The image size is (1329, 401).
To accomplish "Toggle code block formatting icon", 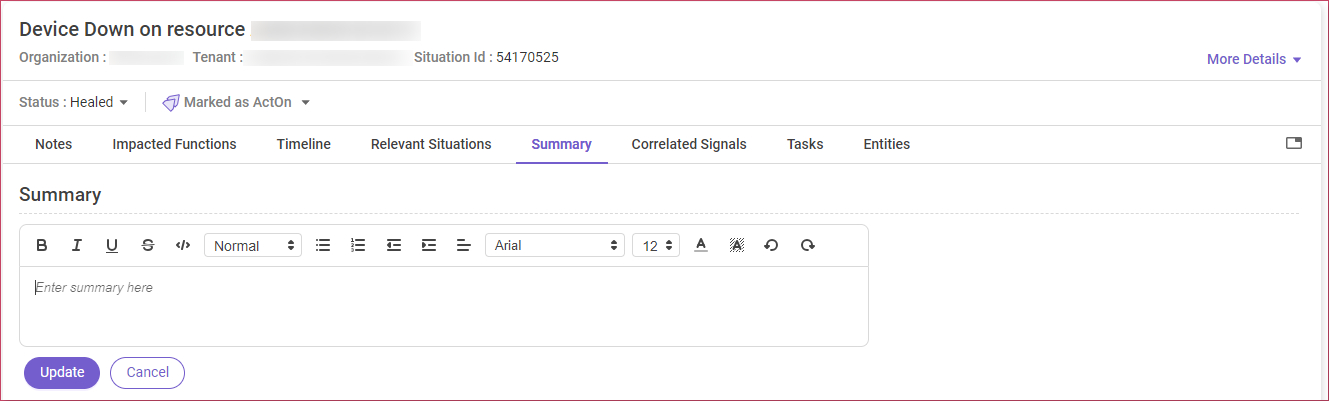I will (182, 245).
